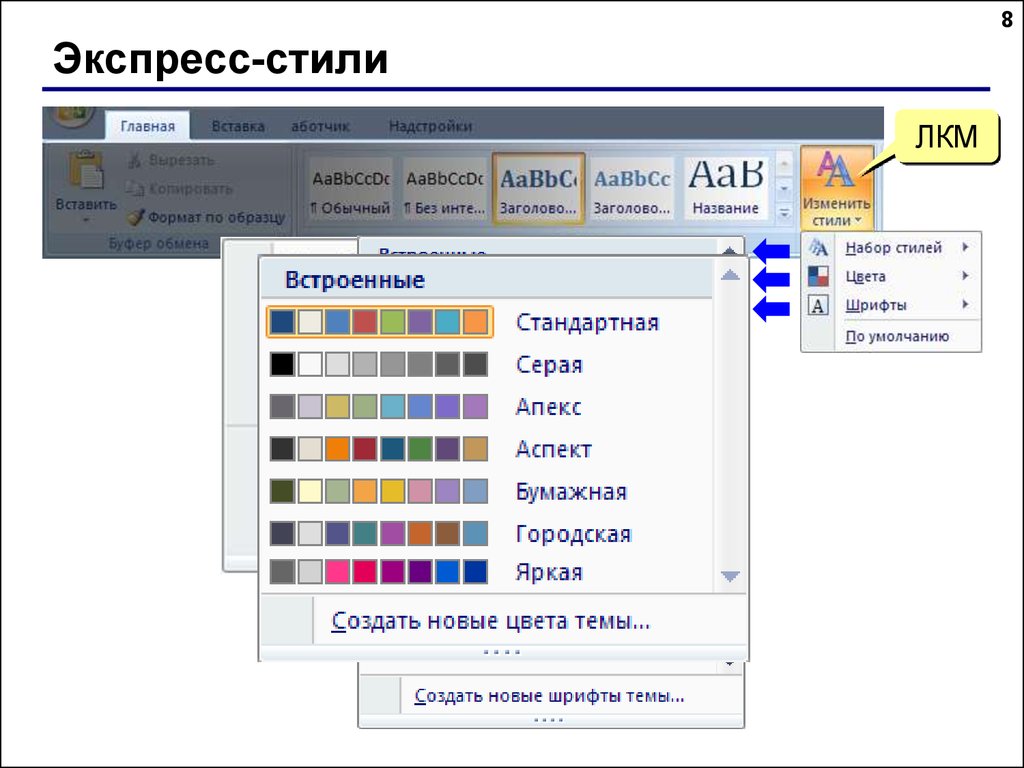Open the Набор стилей submenu

[x=891, y=248]
